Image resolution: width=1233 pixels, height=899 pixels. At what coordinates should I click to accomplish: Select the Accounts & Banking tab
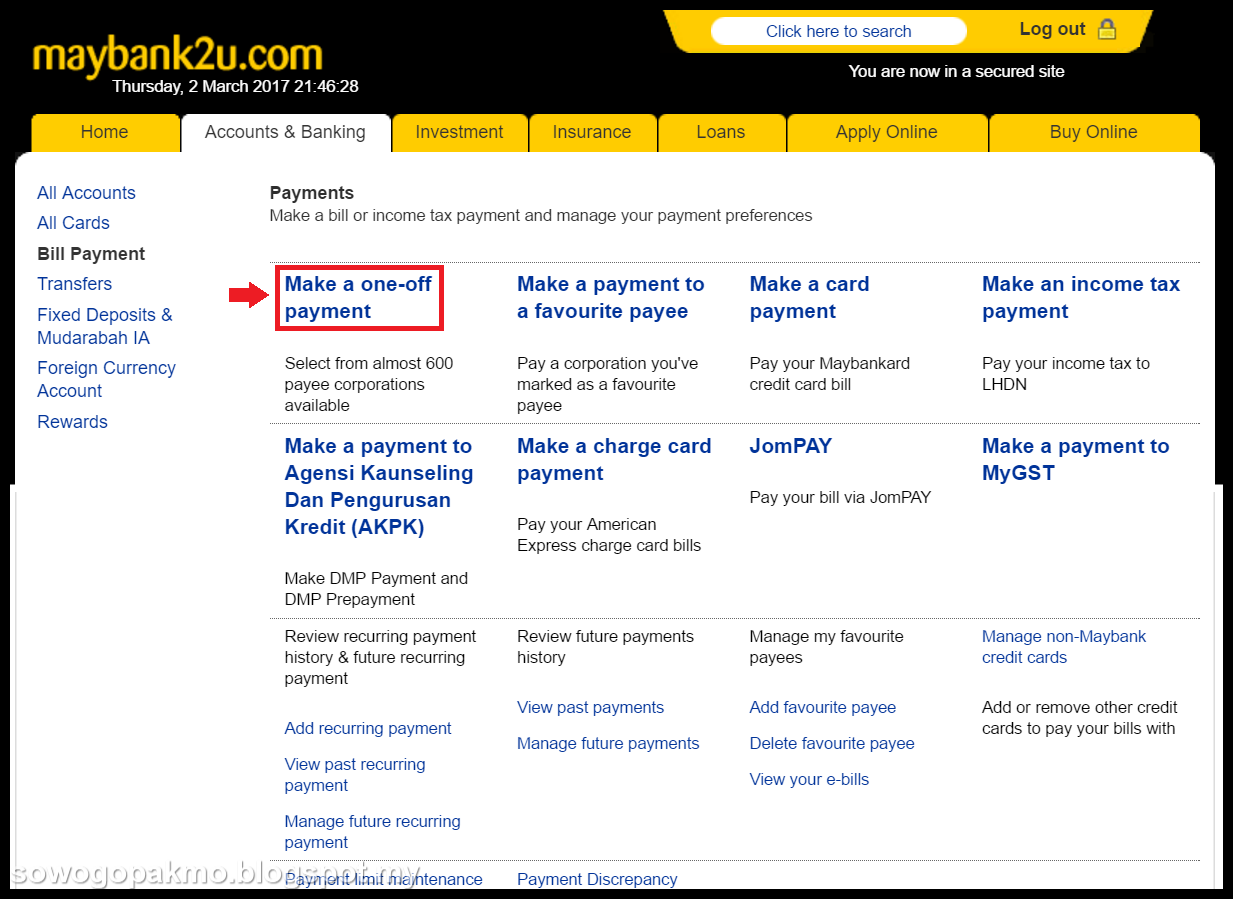[x=285, y=132]
